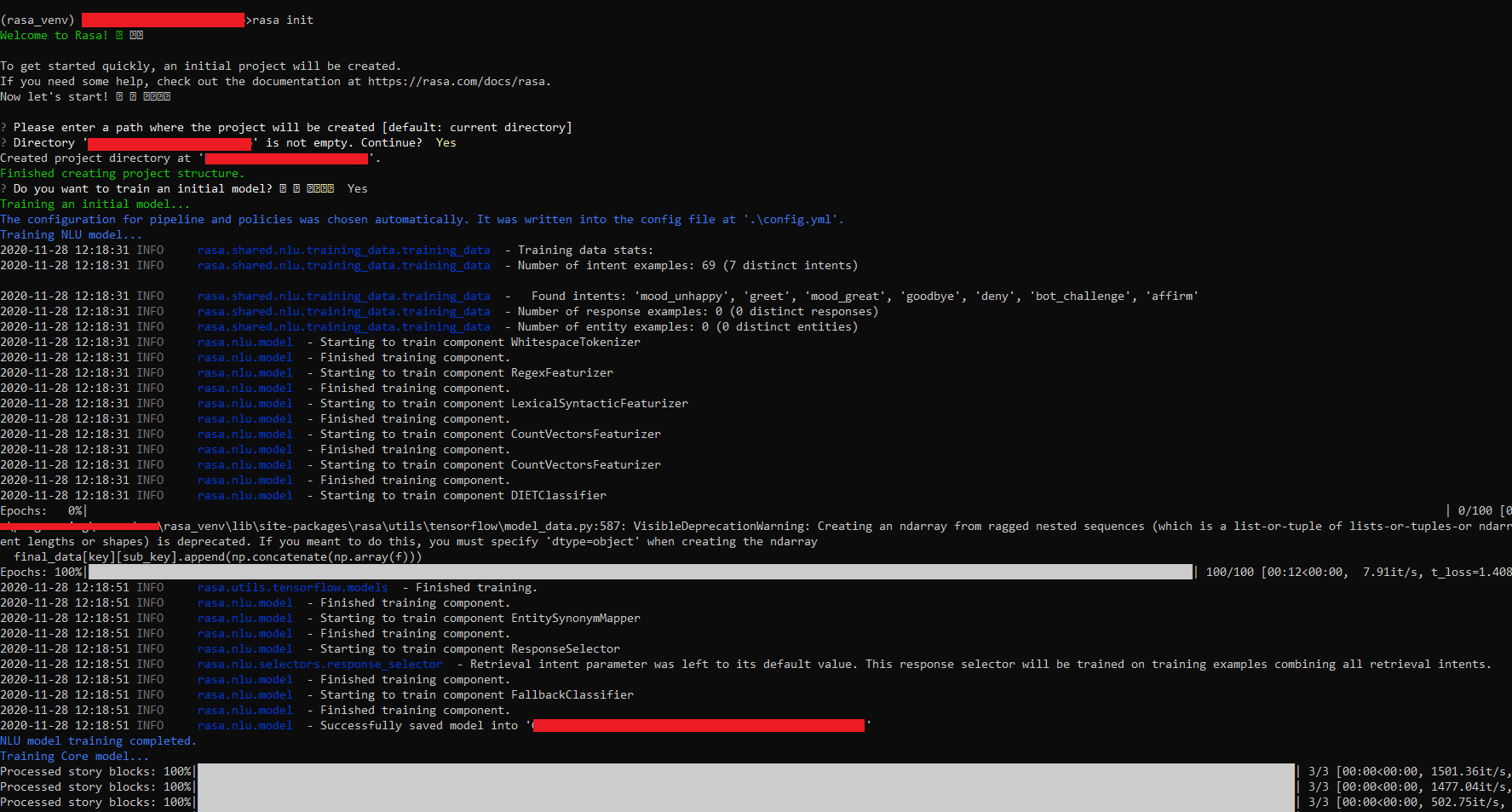Click the 'EntitySynonymMapper' component name
This screenshot has width=1512, height=812.
(575, 619)
